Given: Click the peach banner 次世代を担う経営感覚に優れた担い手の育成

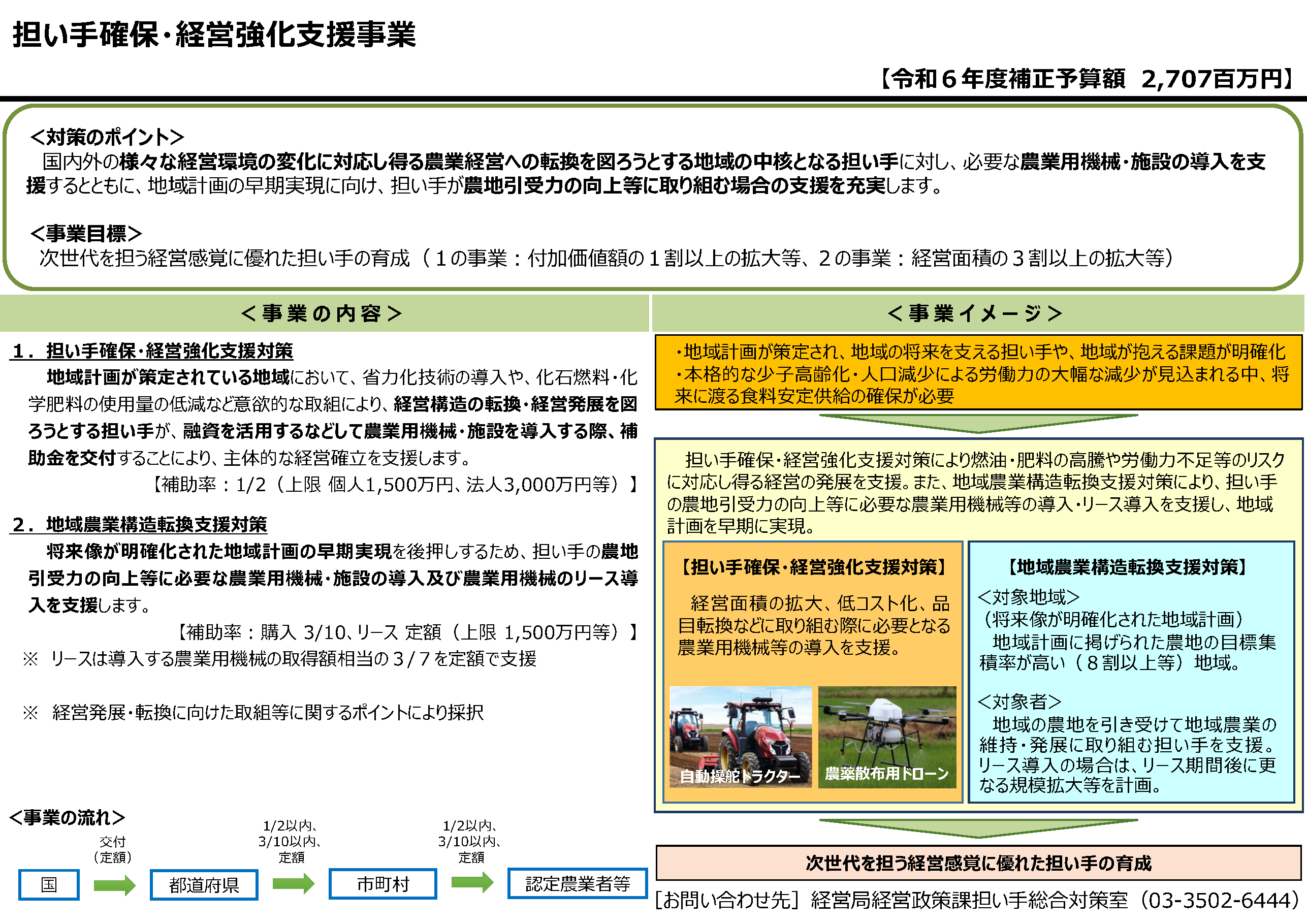Looking at the screenshot, I should [x=978, y=863].
